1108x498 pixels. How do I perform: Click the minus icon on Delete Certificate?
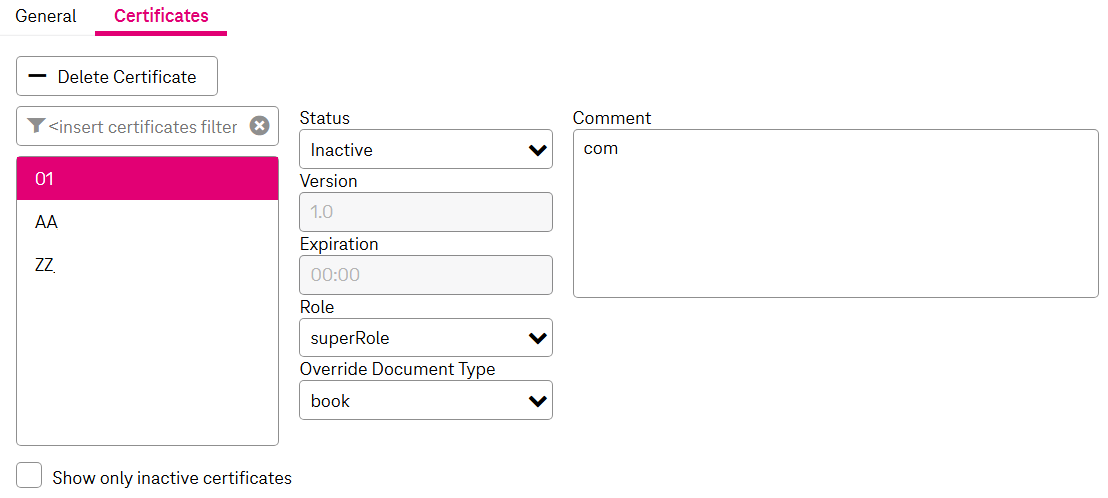click(37, 77)
